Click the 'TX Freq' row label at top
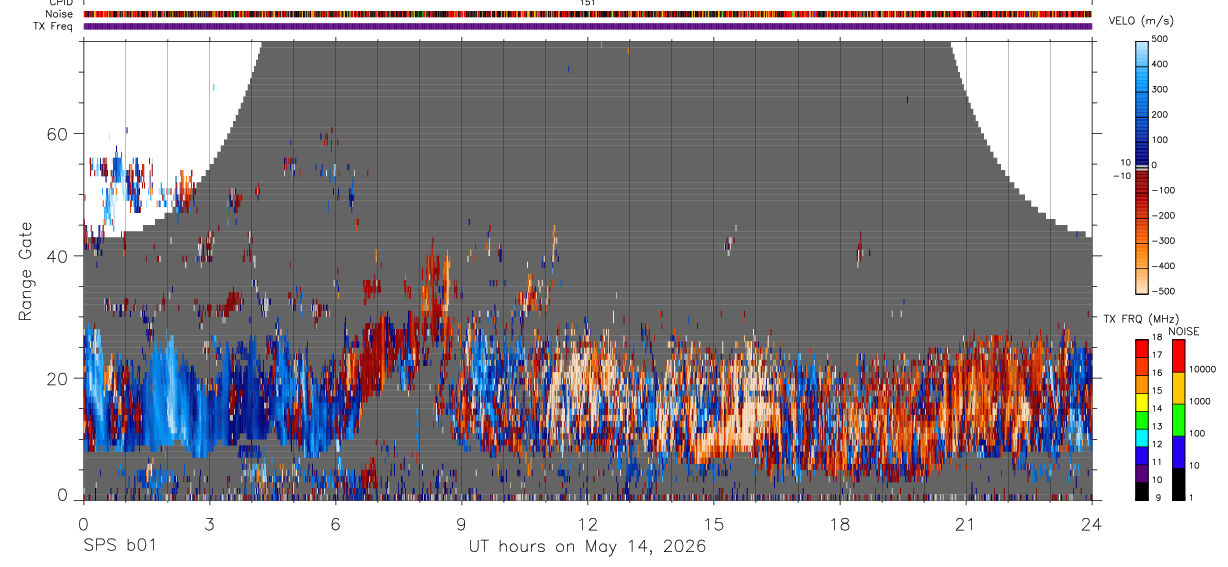1228x567 pixels. click(54, 26)
